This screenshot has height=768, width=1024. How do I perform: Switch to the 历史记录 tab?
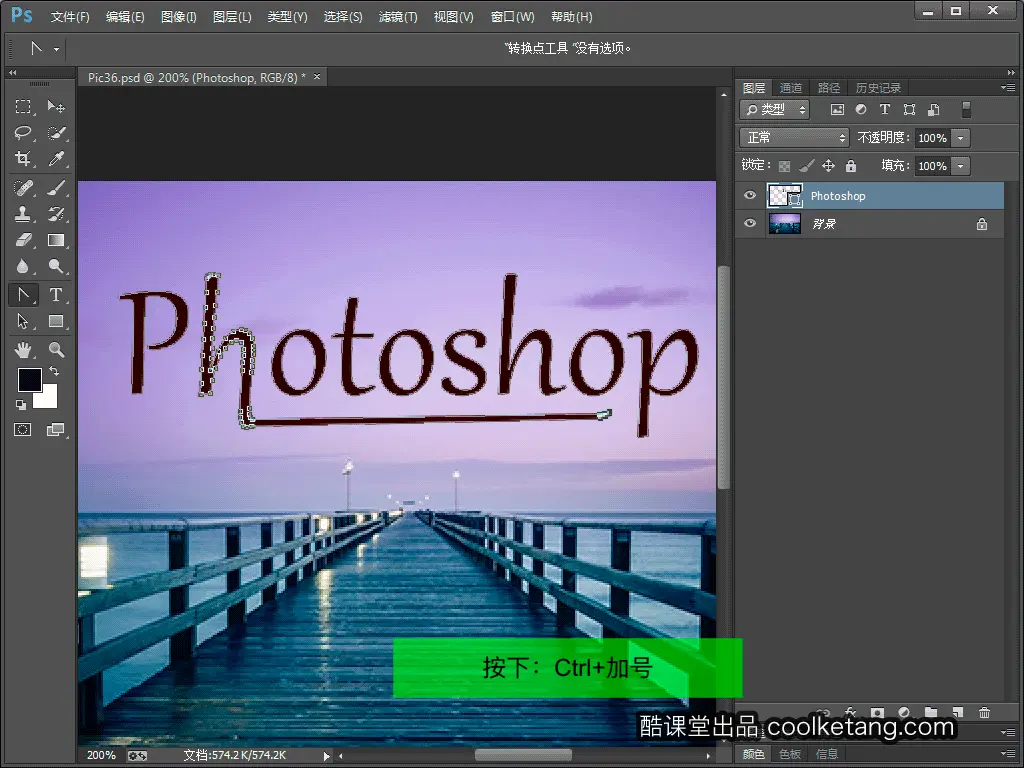click(x=878, y=88)
